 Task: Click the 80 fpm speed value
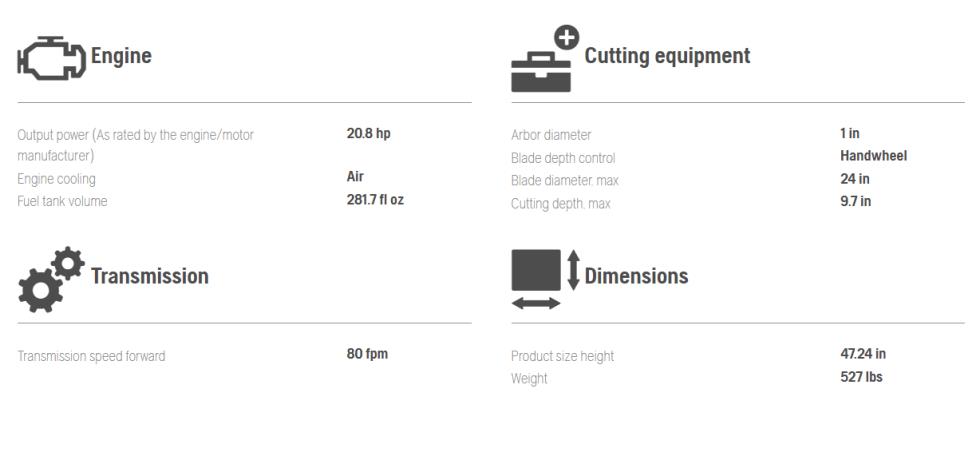[368, 354]
